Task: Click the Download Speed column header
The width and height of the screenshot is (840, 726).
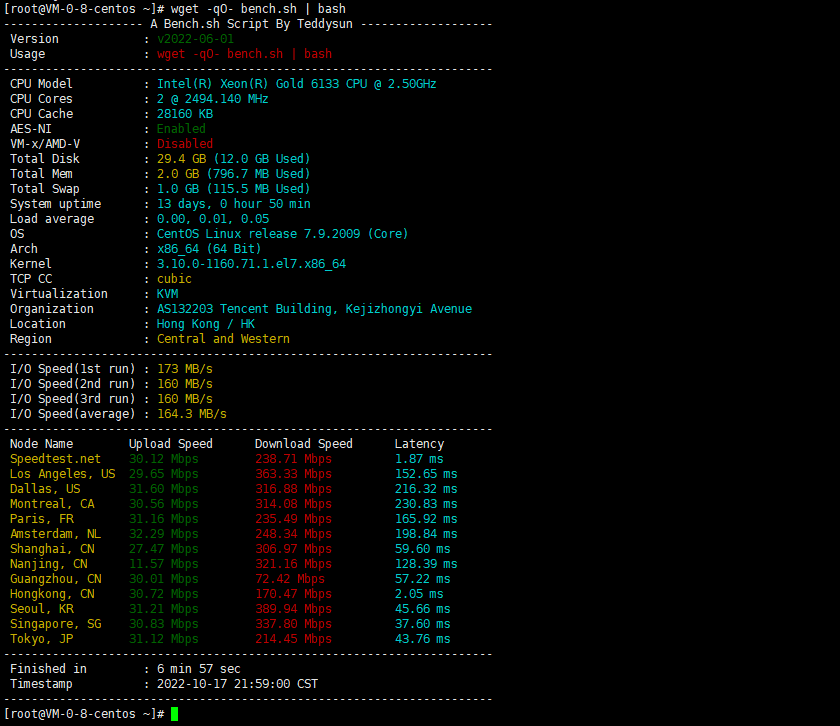Action: pyautogui.click(x=303, y=444)
